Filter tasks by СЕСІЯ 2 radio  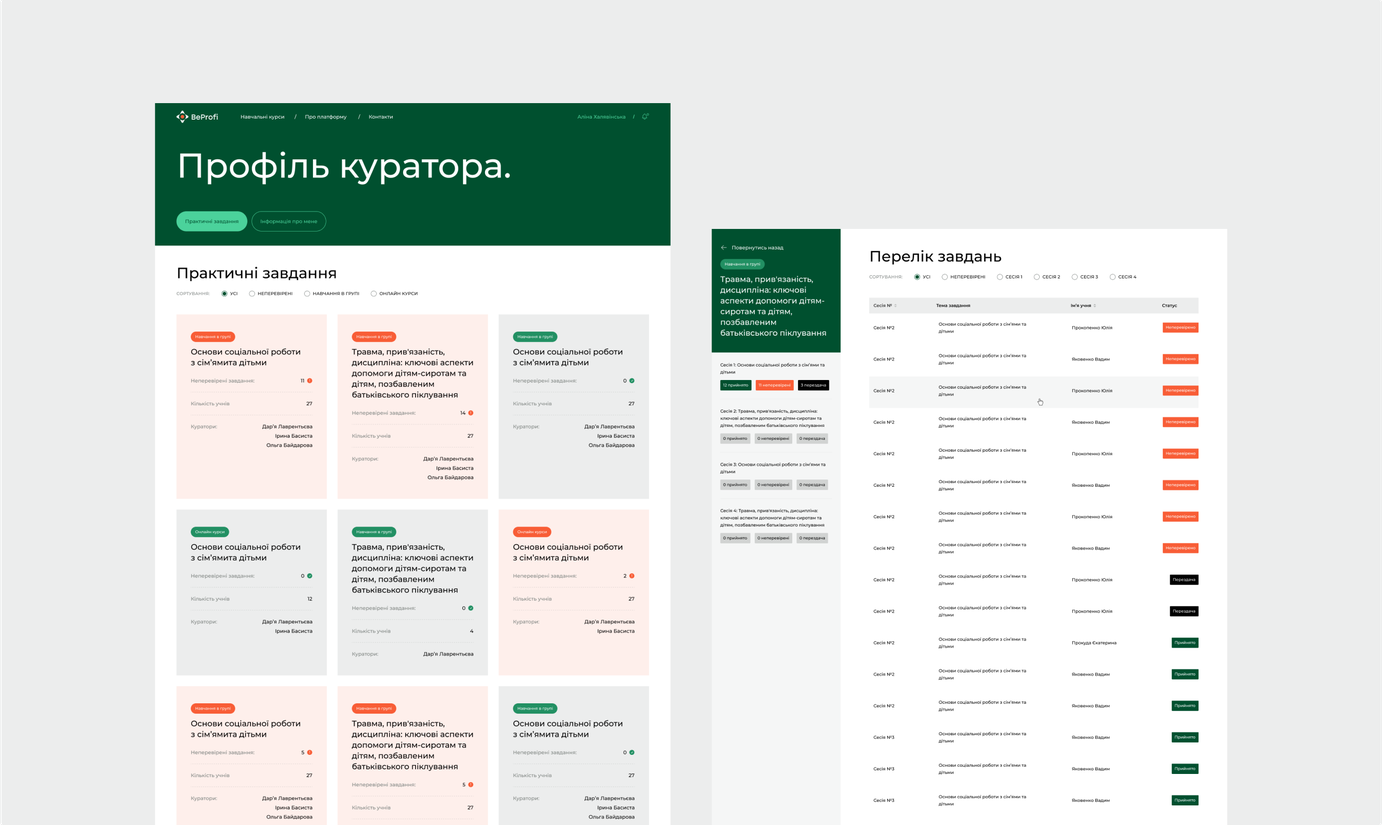[1037, 277]
